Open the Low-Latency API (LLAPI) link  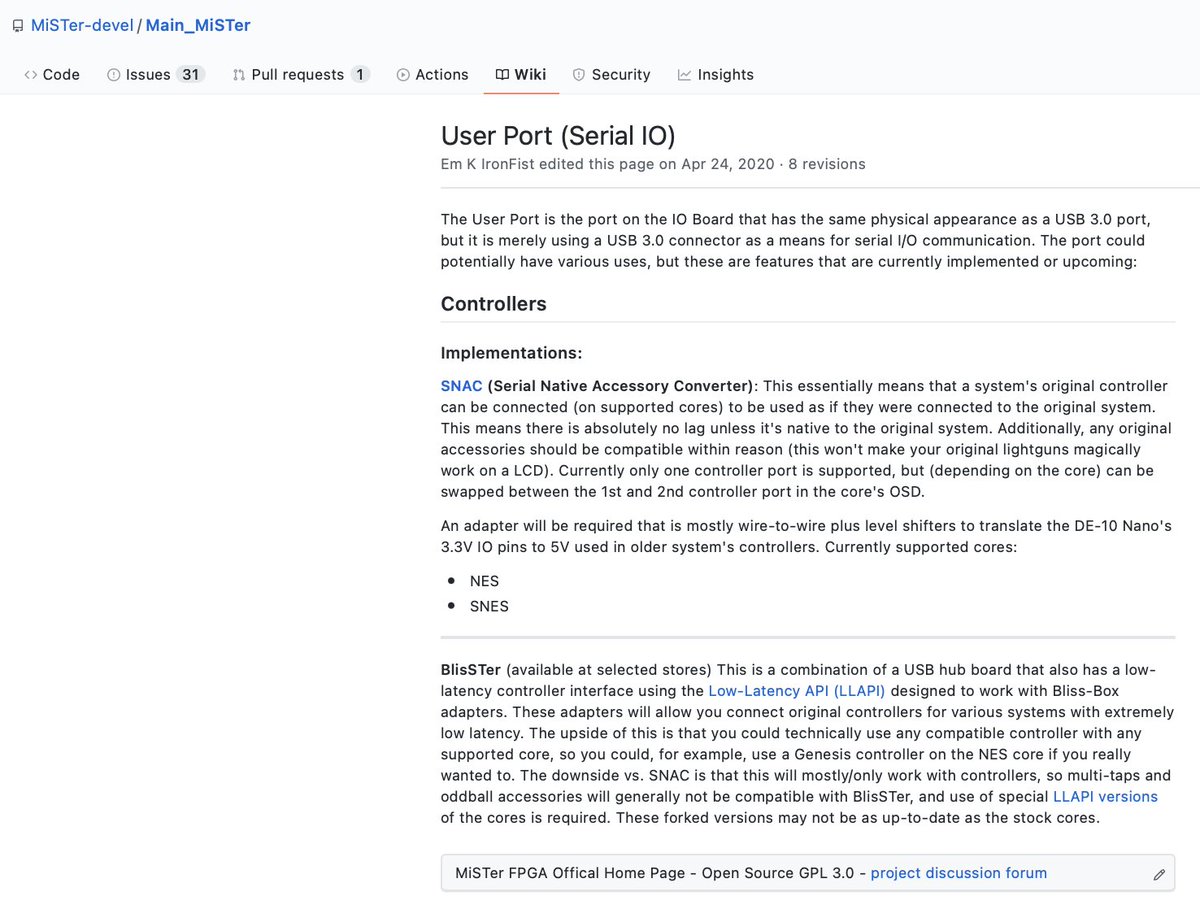point(797,691)
